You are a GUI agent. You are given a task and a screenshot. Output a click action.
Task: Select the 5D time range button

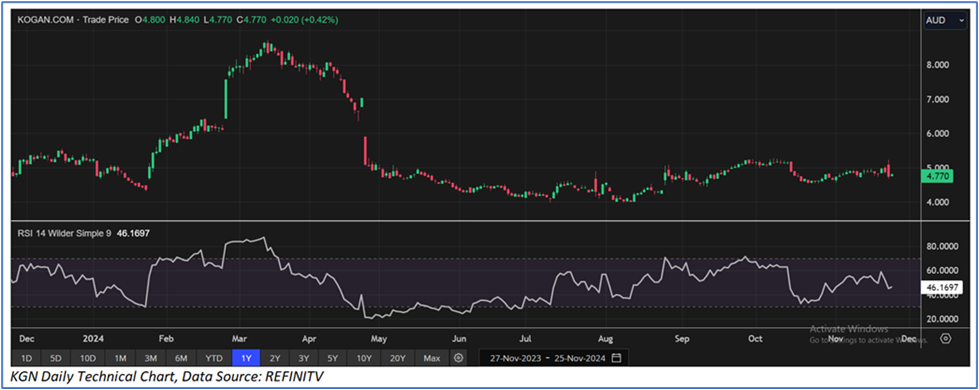(56, 358)
